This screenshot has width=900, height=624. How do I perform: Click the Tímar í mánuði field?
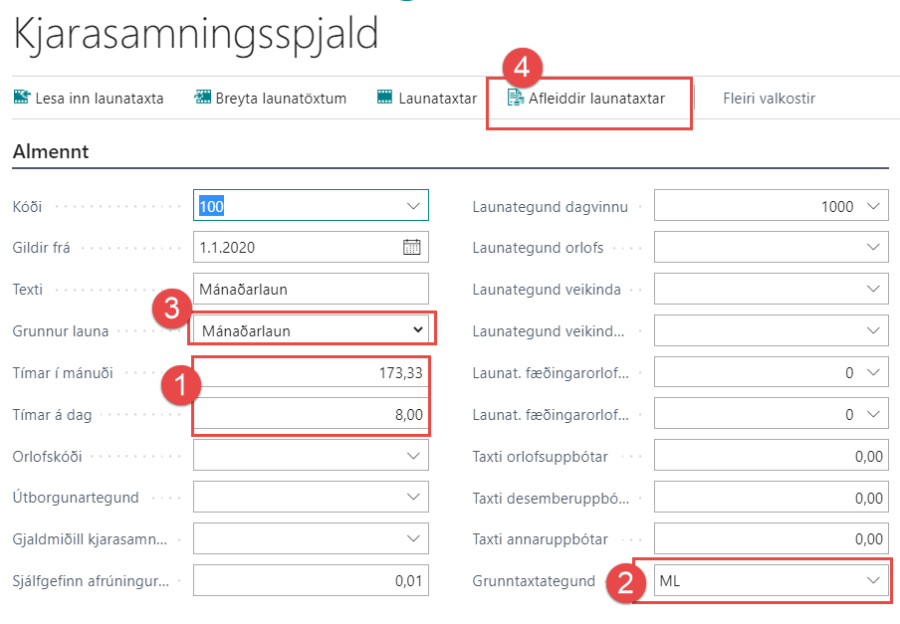point(310,373)
